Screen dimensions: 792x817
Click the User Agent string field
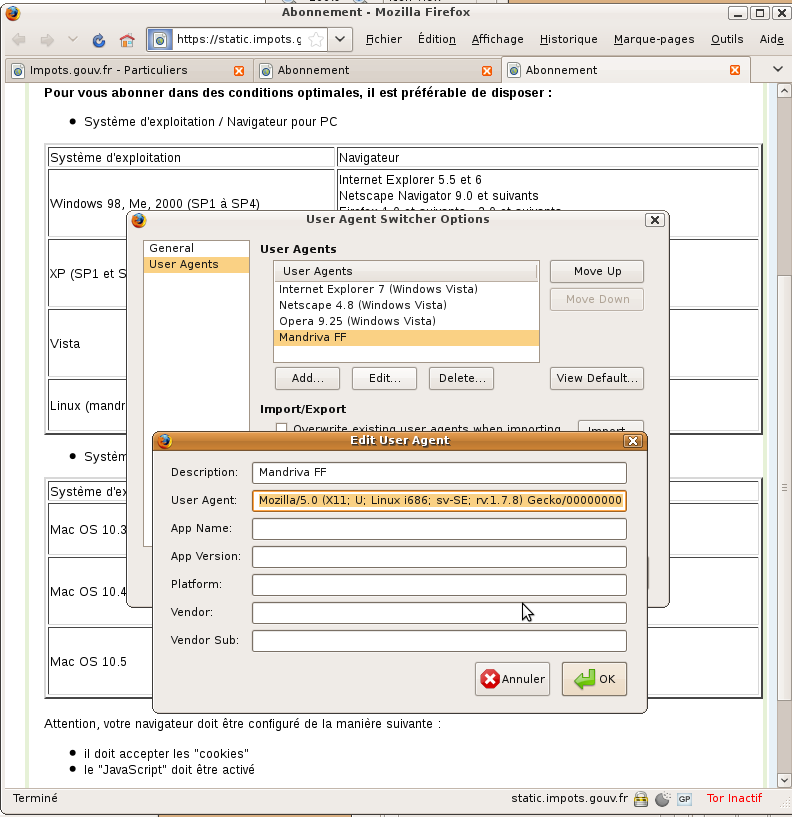tap(439, 501)
